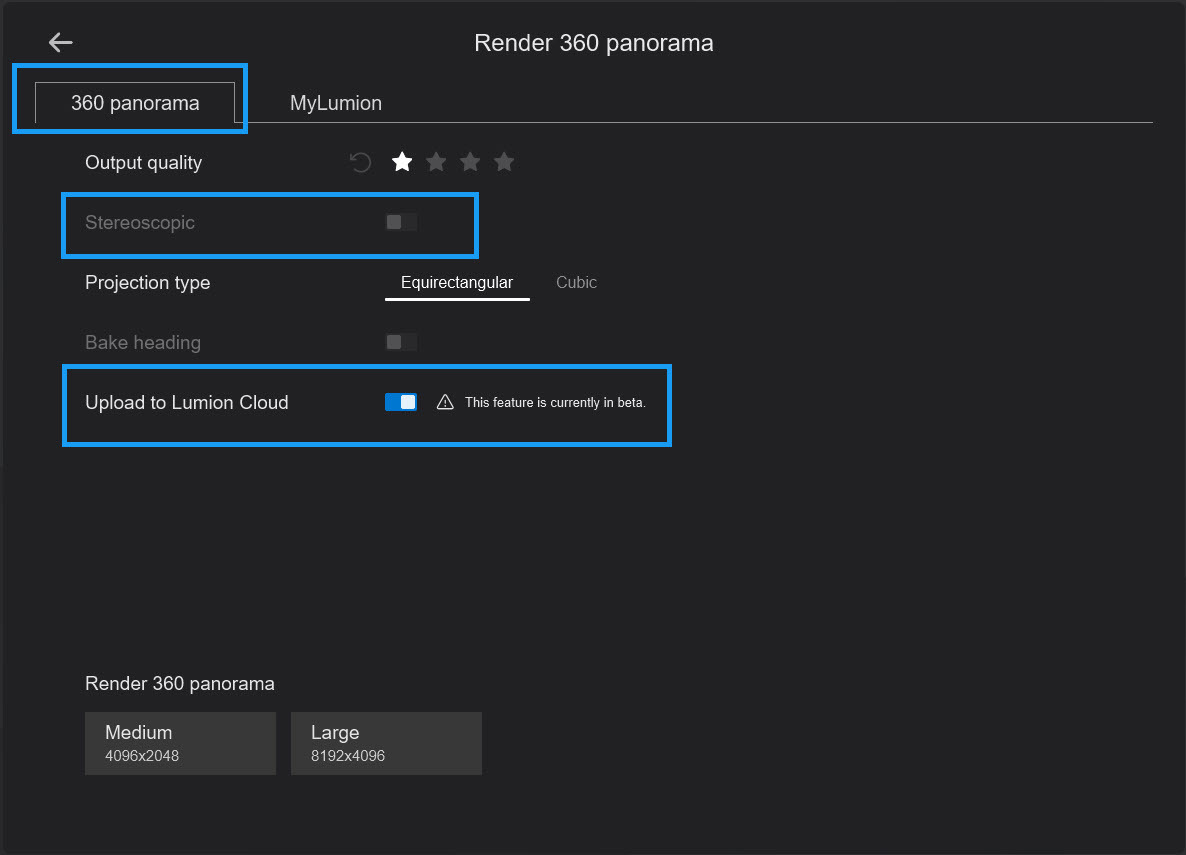Image resolution: width=1186 pixels, height=855 pixels.
Task: Click the Upload to Lumion Cloud label
Action: (186, 403)
